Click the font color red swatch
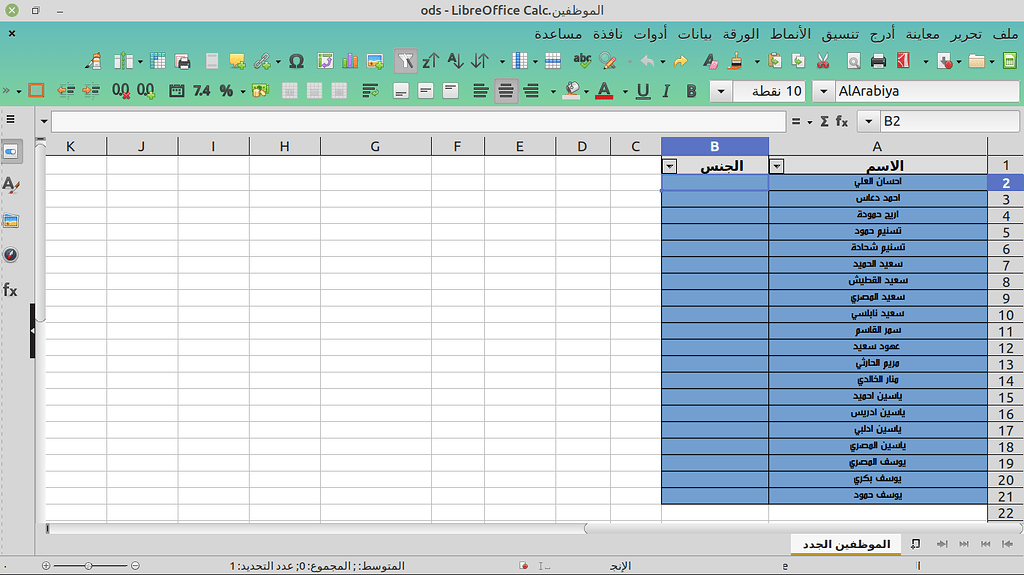 tap(603, 91)
